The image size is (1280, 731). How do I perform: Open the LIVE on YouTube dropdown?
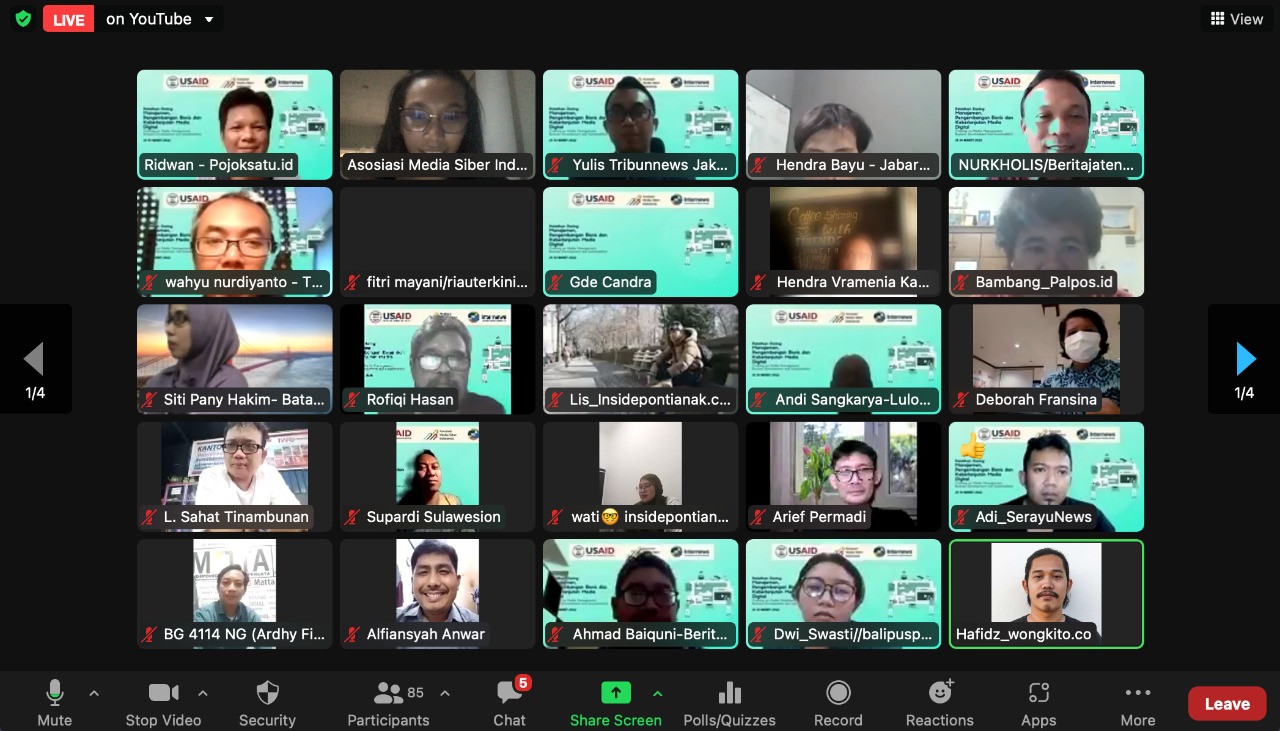coord(208,19)
